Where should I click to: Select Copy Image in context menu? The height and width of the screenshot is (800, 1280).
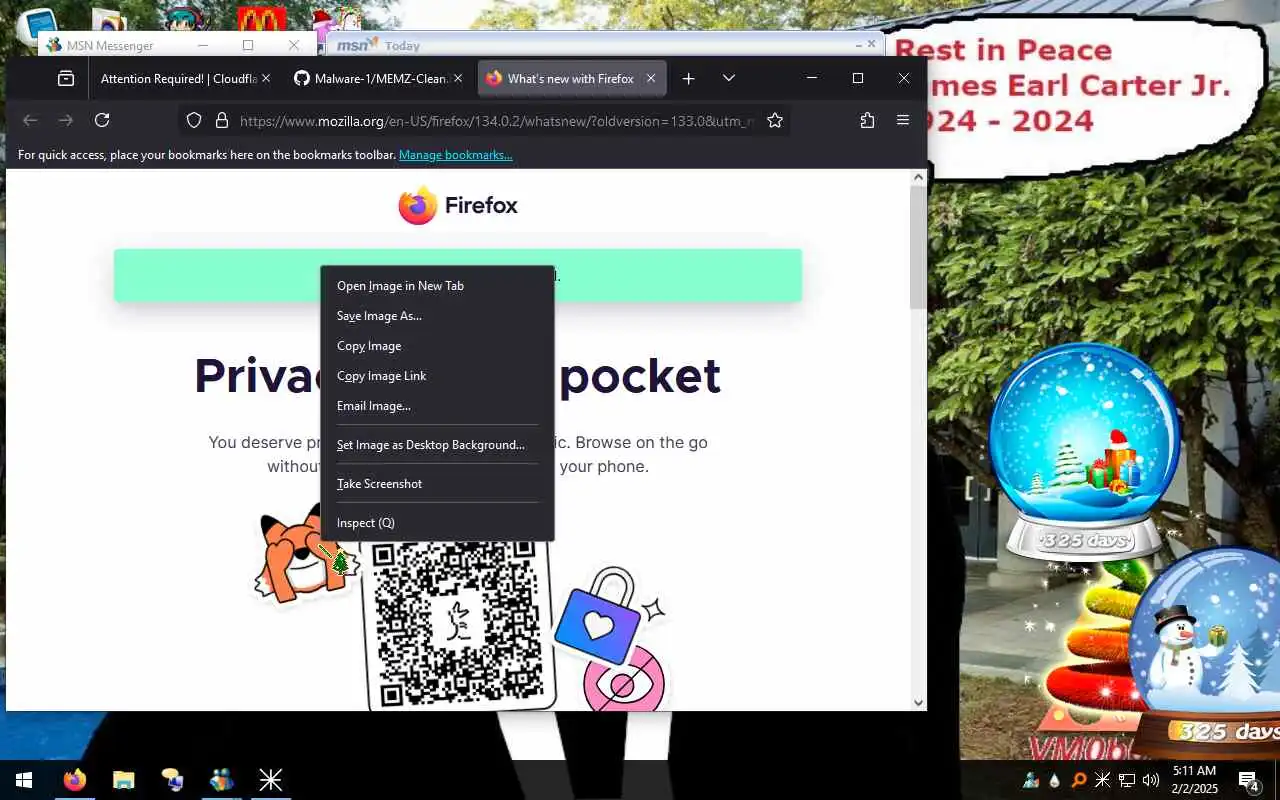[437, 346]
